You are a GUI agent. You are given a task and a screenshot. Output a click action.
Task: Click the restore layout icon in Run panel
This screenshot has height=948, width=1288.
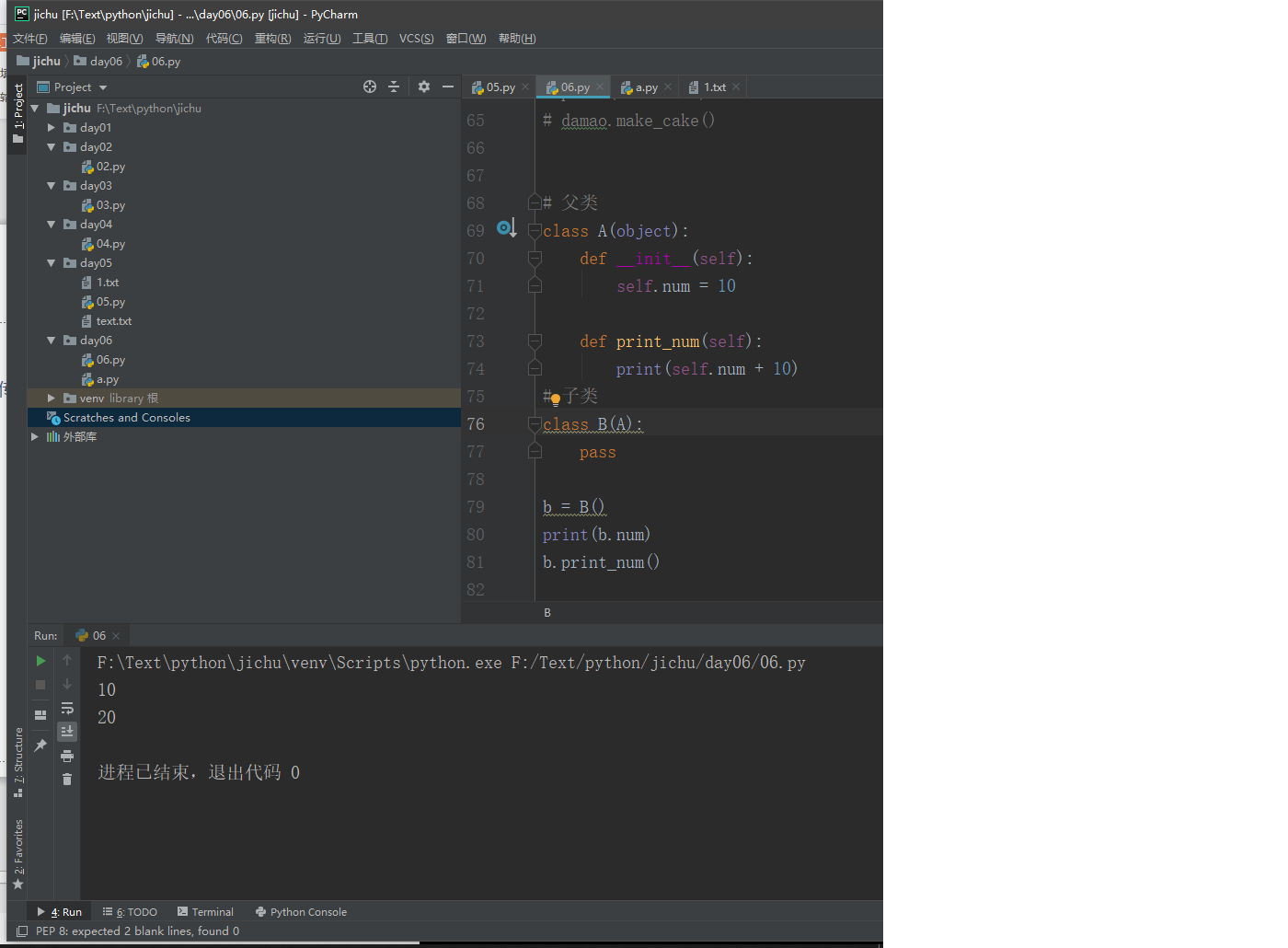(x=40, y=715)
